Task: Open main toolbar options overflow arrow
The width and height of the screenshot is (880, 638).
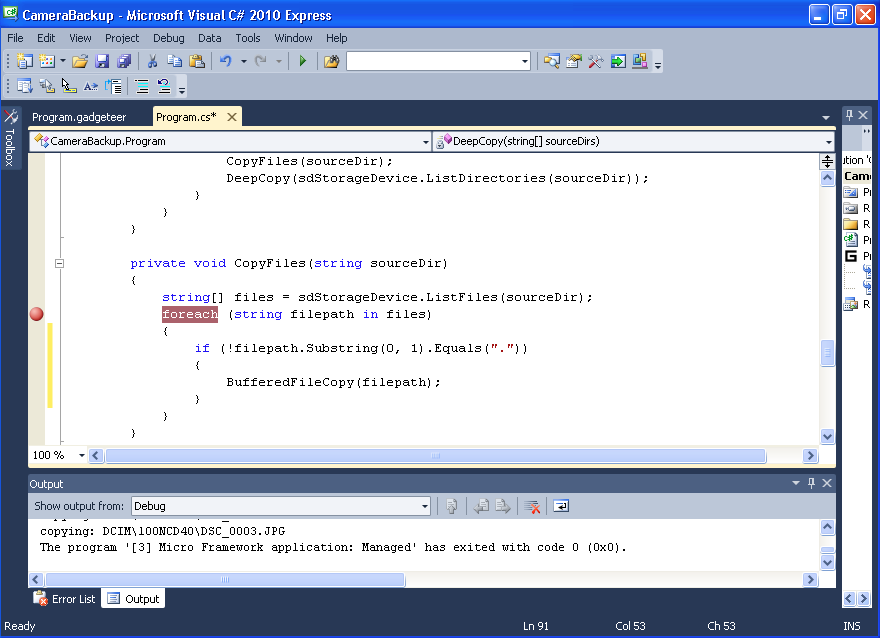Action: (x=658, y=65)
